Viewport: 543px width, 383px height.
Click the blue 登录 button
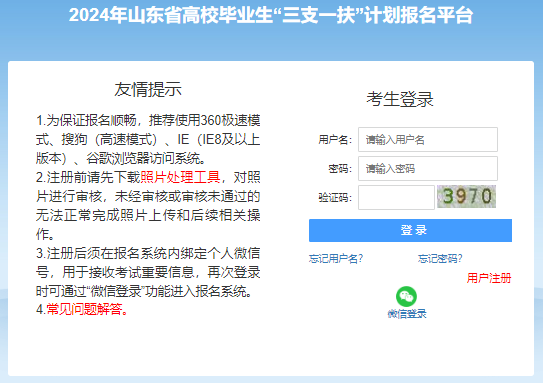point(410,230)
